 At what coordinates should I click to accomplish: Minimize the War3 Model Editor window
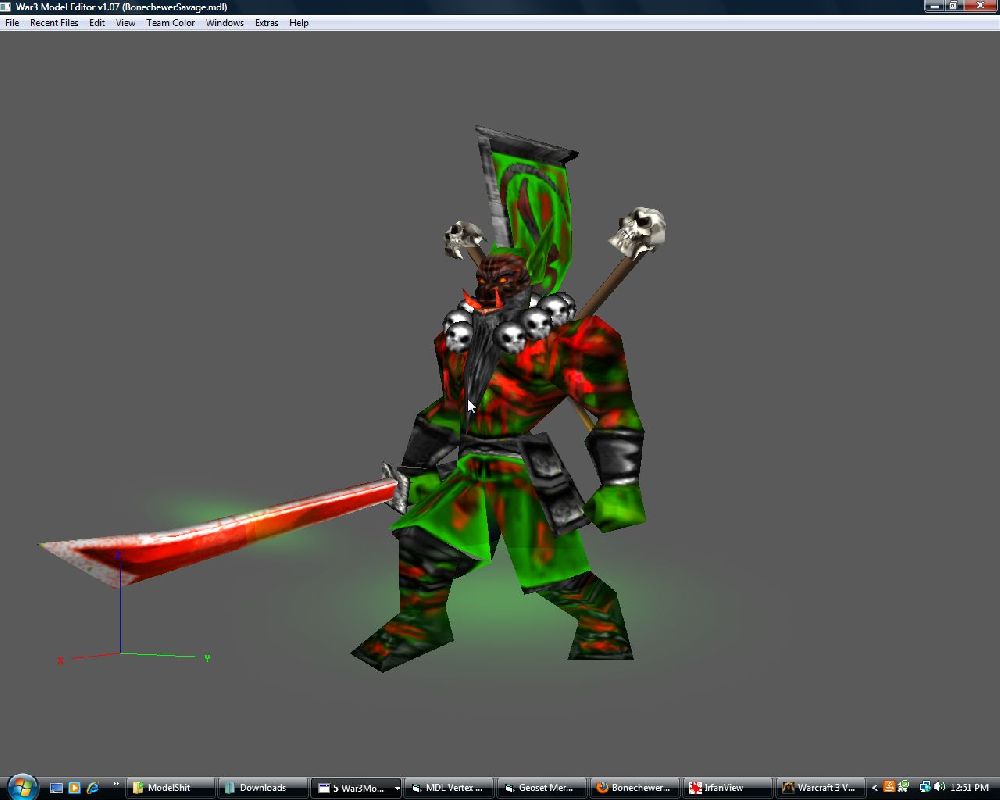pos(934,6)
